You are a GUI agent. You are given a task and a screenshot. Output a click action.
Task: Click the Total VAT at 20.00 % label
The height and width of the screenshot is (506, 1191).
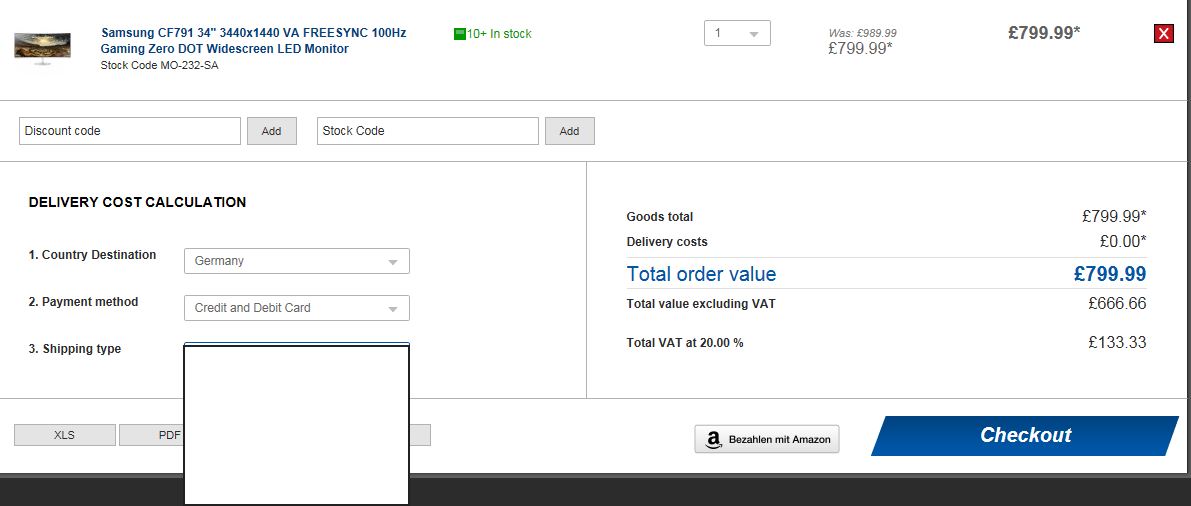[x=685, y=343]
